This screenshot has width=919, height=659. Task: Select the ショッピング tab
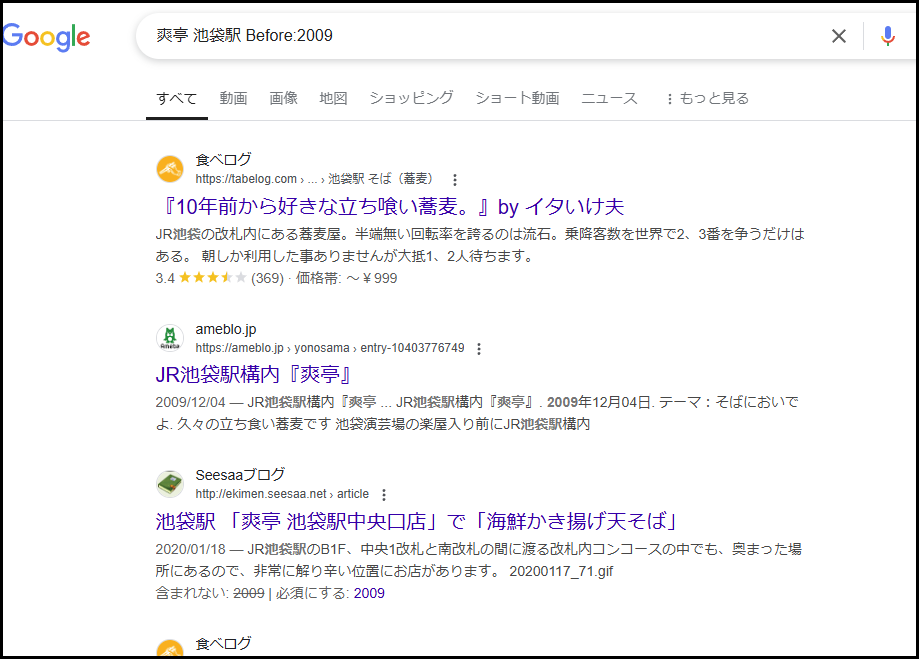pyautogui.click(x=411, y=98)
